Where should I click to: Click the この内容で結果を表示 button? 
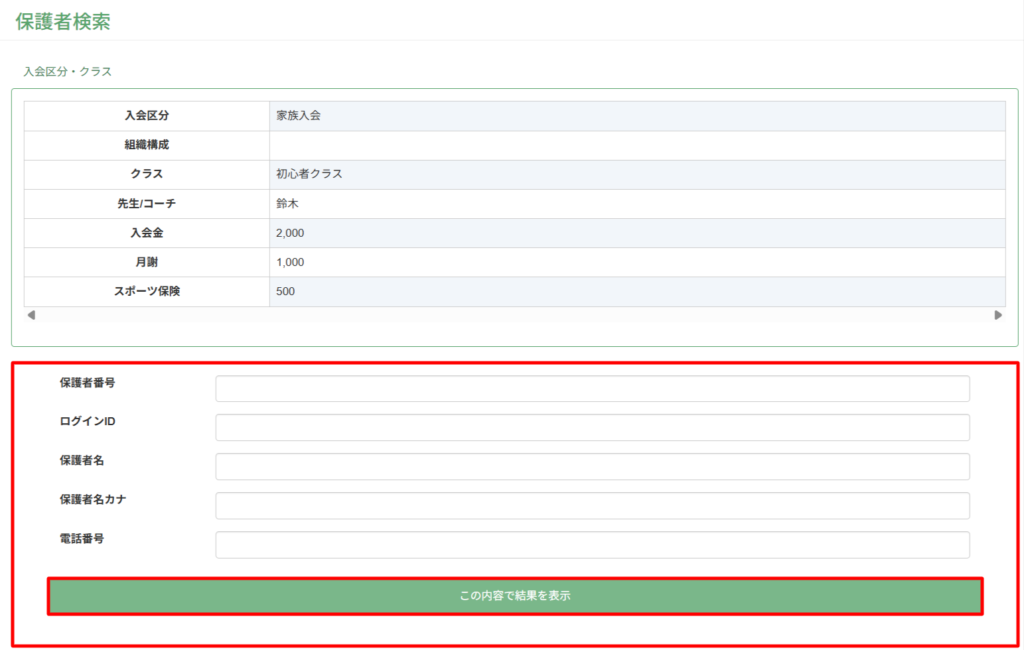point(515,596)
